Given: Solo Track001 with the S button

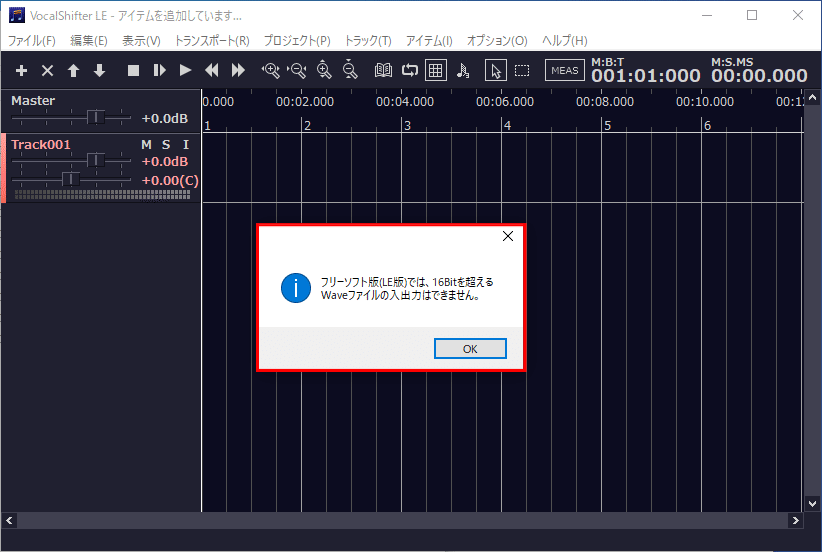Looking at the screenshot, I should 166,145.
